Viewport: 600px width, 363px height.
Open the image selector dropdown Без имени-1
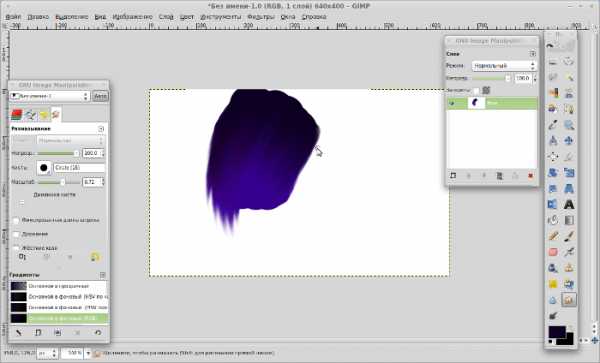pos(49,96)
